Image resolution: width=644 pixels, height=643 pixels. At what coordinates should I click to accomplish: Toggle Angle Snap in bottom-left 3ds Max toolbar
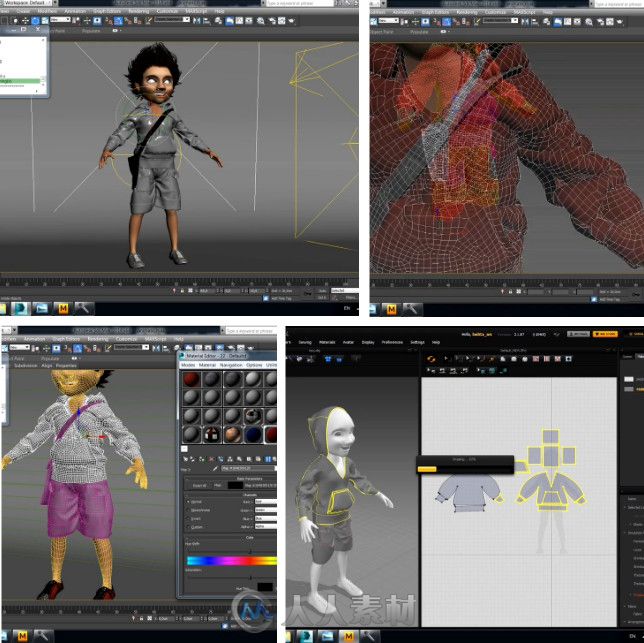[x=77, y=349]
